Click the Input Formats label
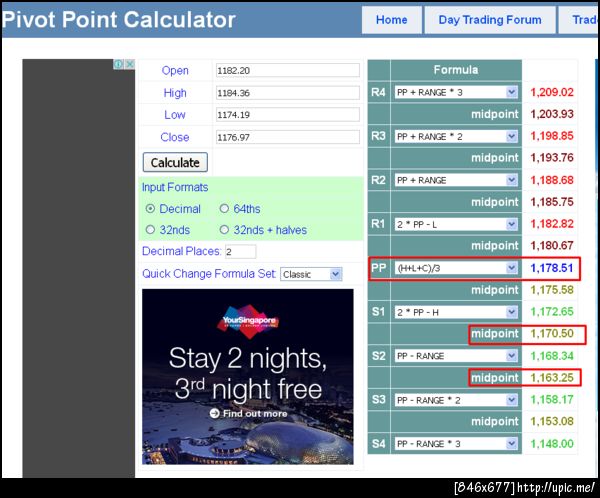The width and height of the screenshot is (600, 498). [x=175, y=187]
